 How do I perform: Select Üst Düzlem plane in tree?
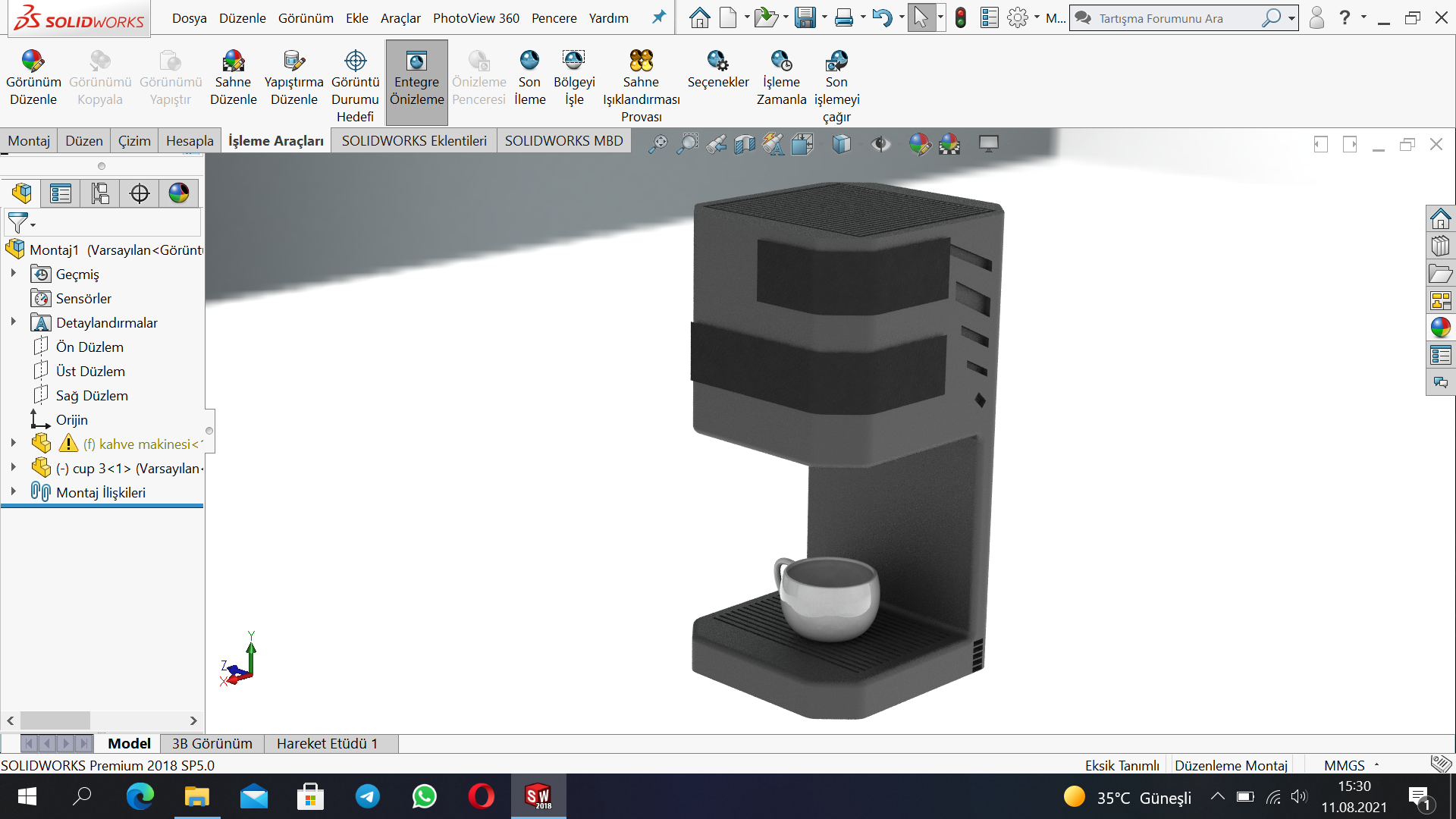89,371
